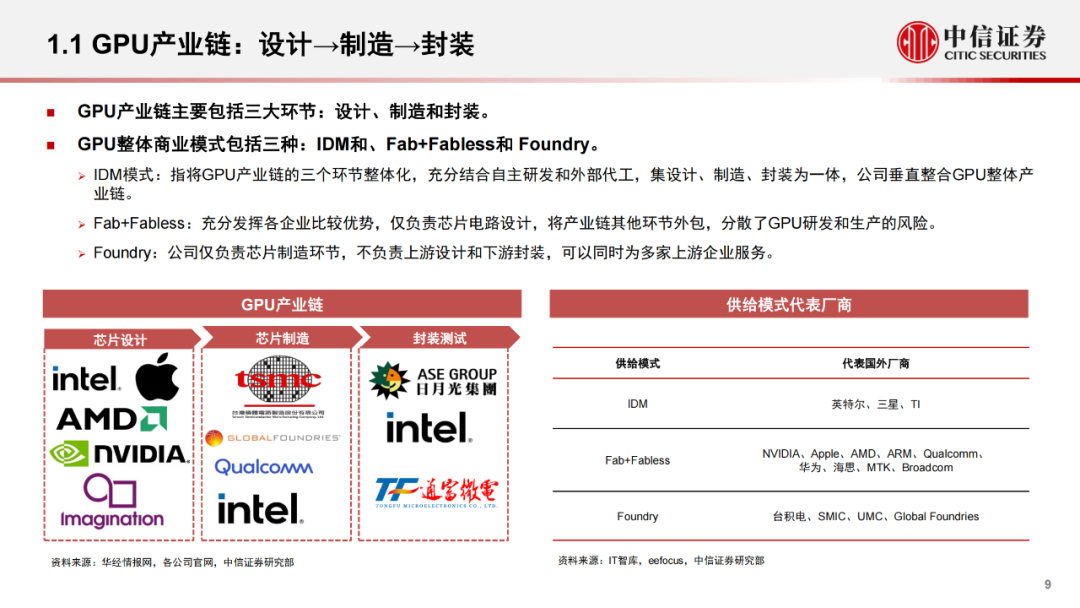Click the NVIDIA、Apple、AMD vendor list cell
The height and width of the screenshot is (608, 1080).
875,461
